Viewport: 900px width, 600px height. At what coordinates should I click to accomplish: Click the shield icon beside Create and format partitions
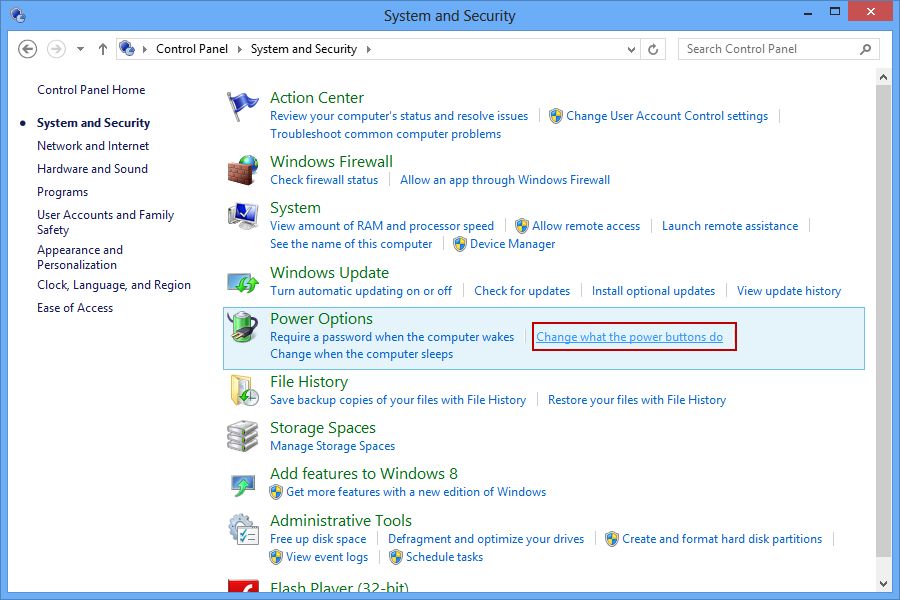click(612, 539)
